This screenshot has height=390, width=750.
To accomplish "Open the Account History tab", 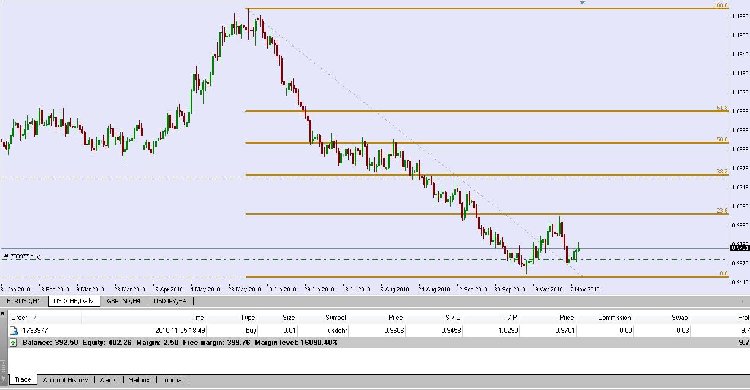I will [66, 380].
